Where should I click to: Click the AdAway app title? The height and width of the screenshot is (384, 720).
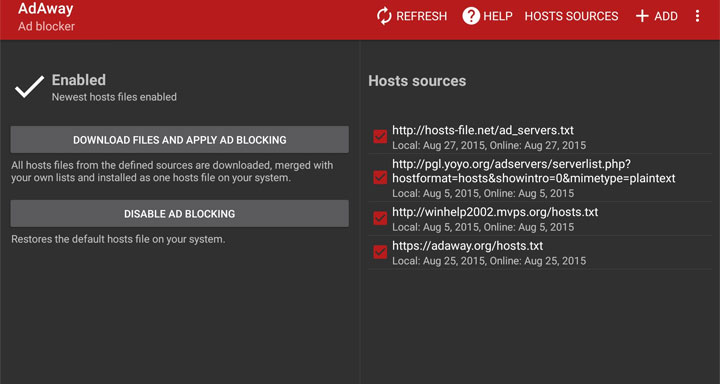[x=45, y=8]
